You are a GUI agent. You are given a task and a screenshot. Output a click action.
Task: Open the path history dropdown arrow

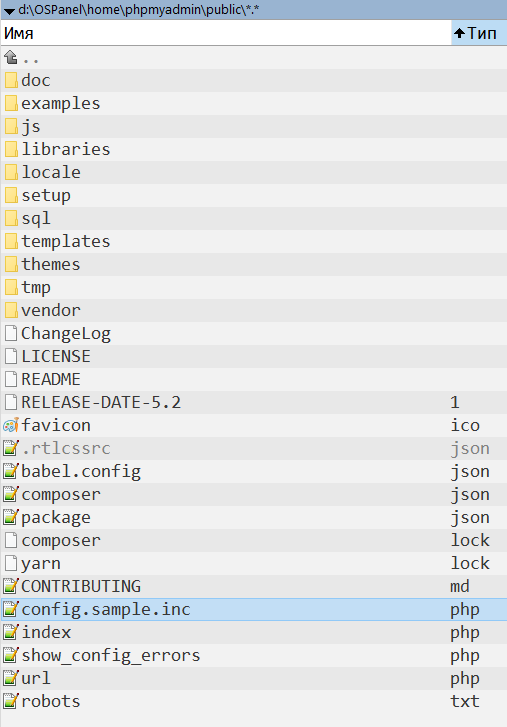click(9, 11)
